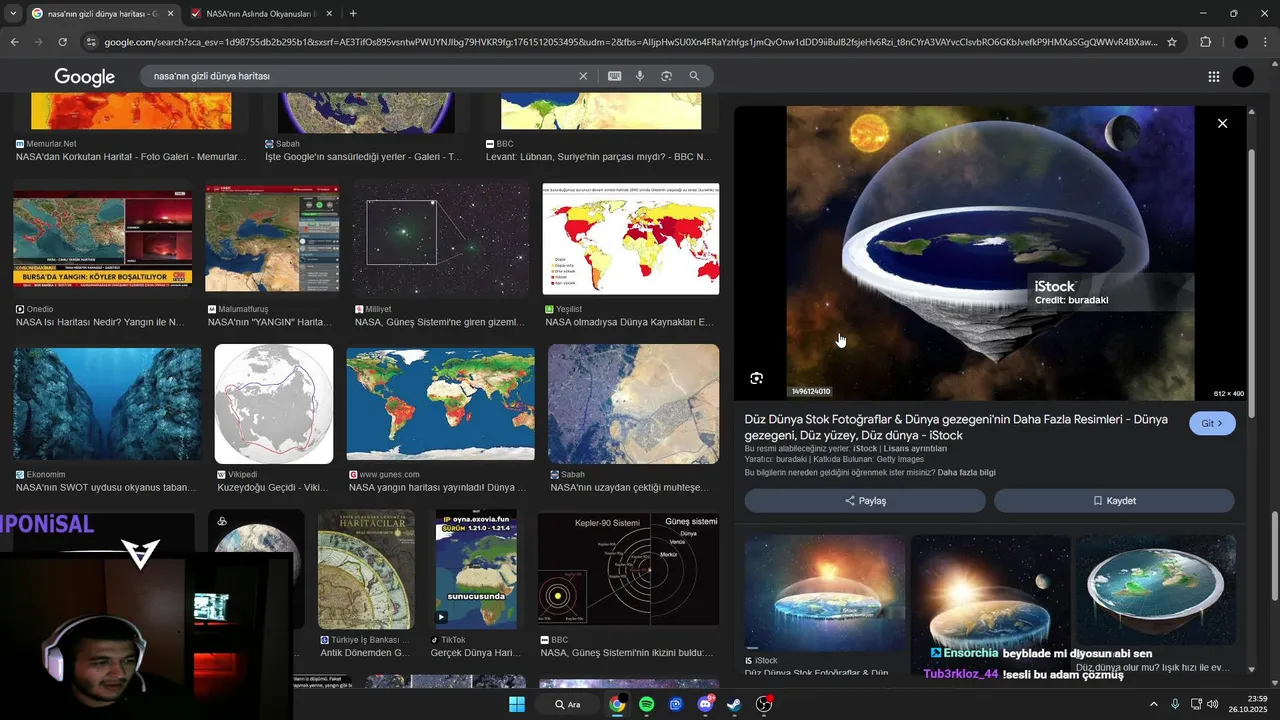Screen dimensions: 1280x720
Task: Open a new browser tab
Action: [353, 13]
